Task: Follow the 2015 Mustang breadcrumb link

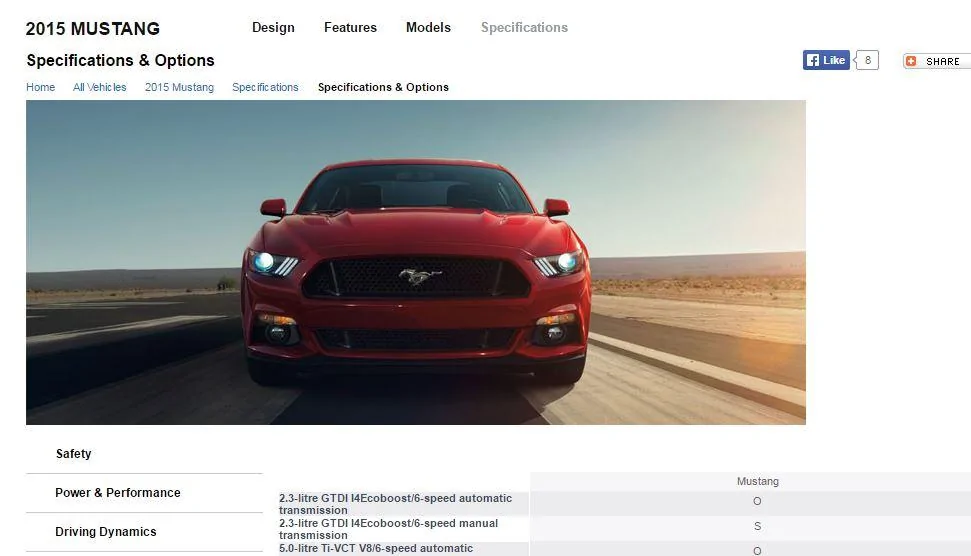Action: click(180, 87)
